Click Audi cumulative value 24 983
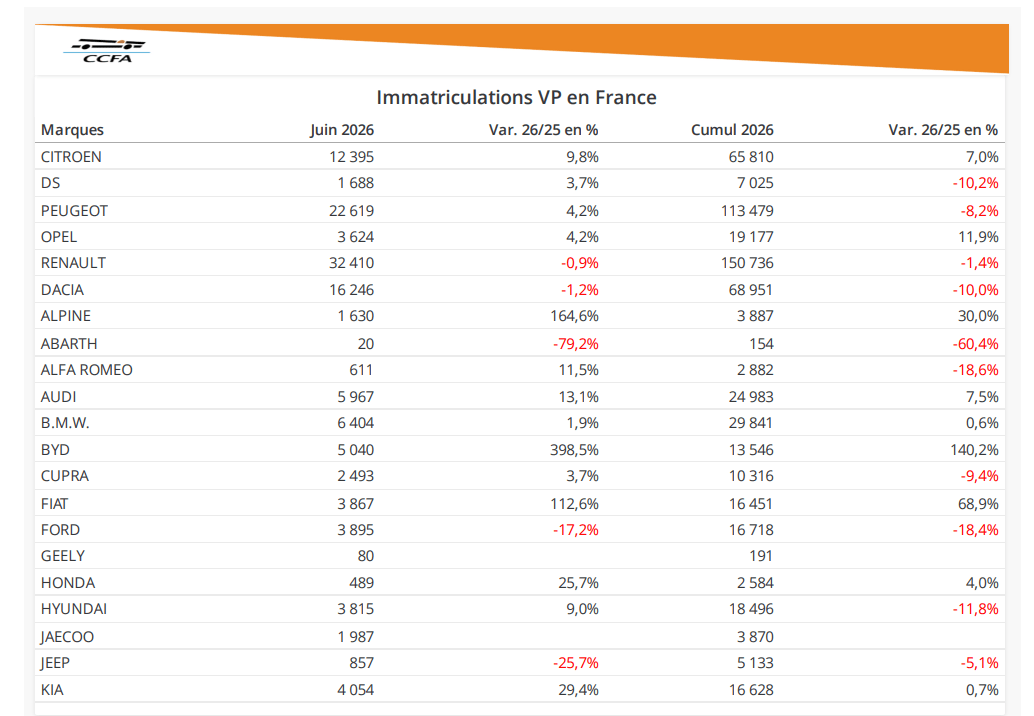This screenshot has width=1034, height=716. click(751, 397)
